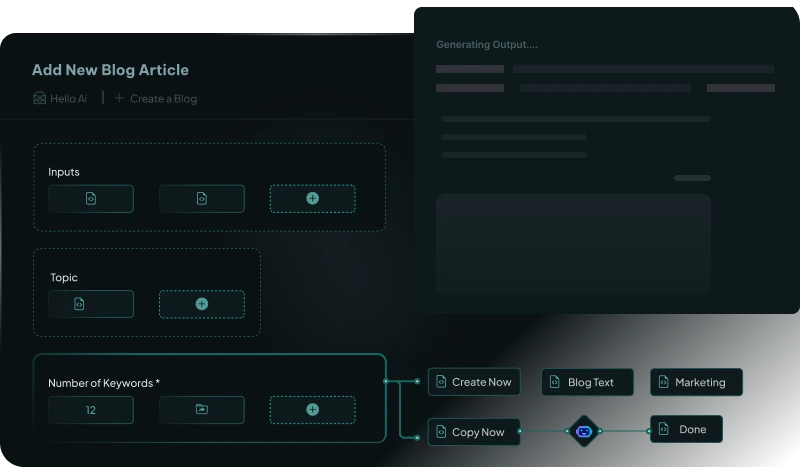Click the Create Now node

474,382
